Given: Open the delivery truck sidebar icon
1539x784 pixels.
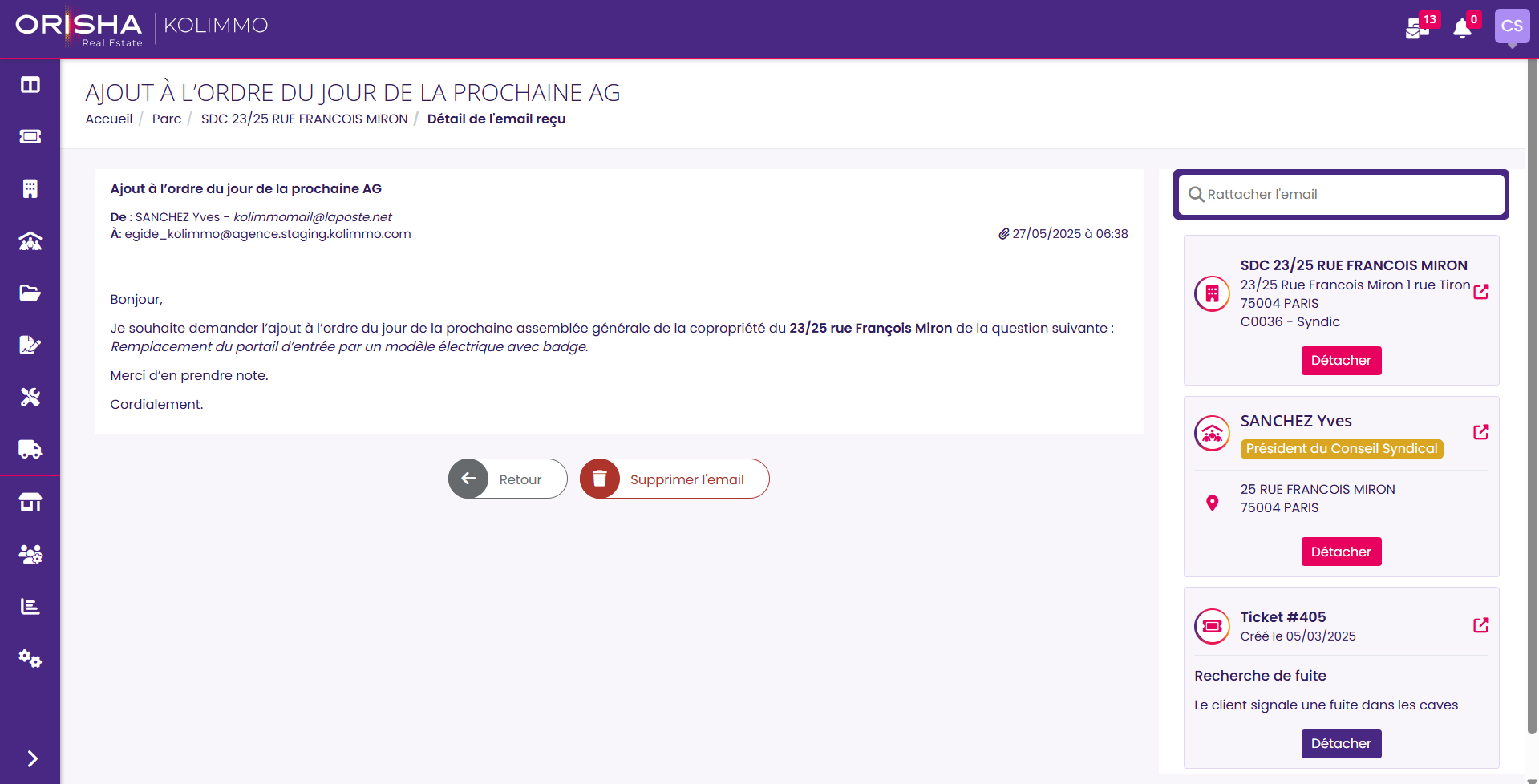Looking at the screenshot, I should click(30, 449).
